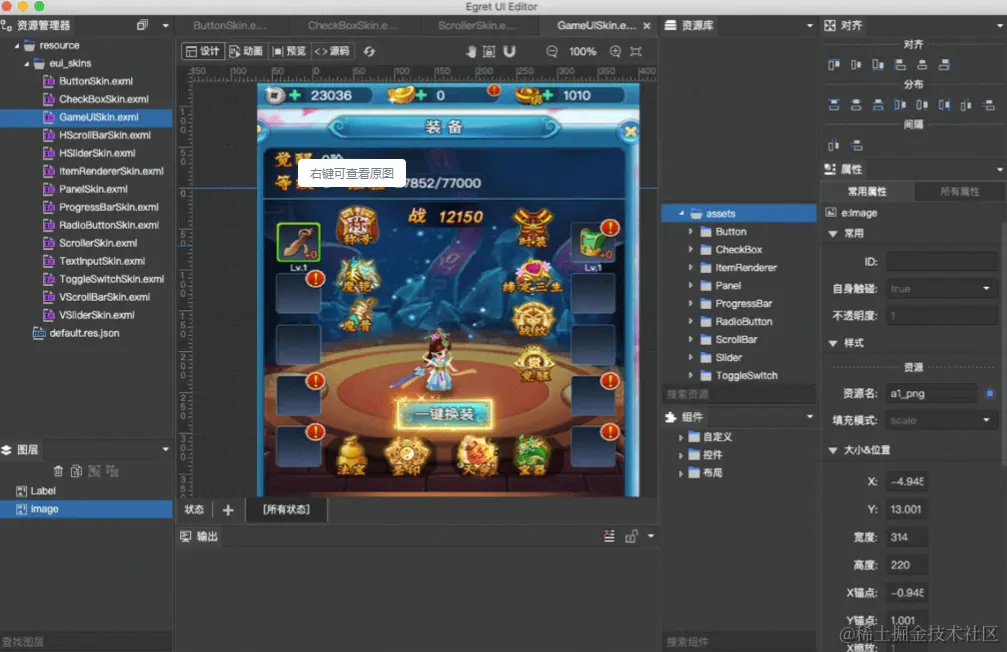Select PanelSkin.exml in file tree

93,189
